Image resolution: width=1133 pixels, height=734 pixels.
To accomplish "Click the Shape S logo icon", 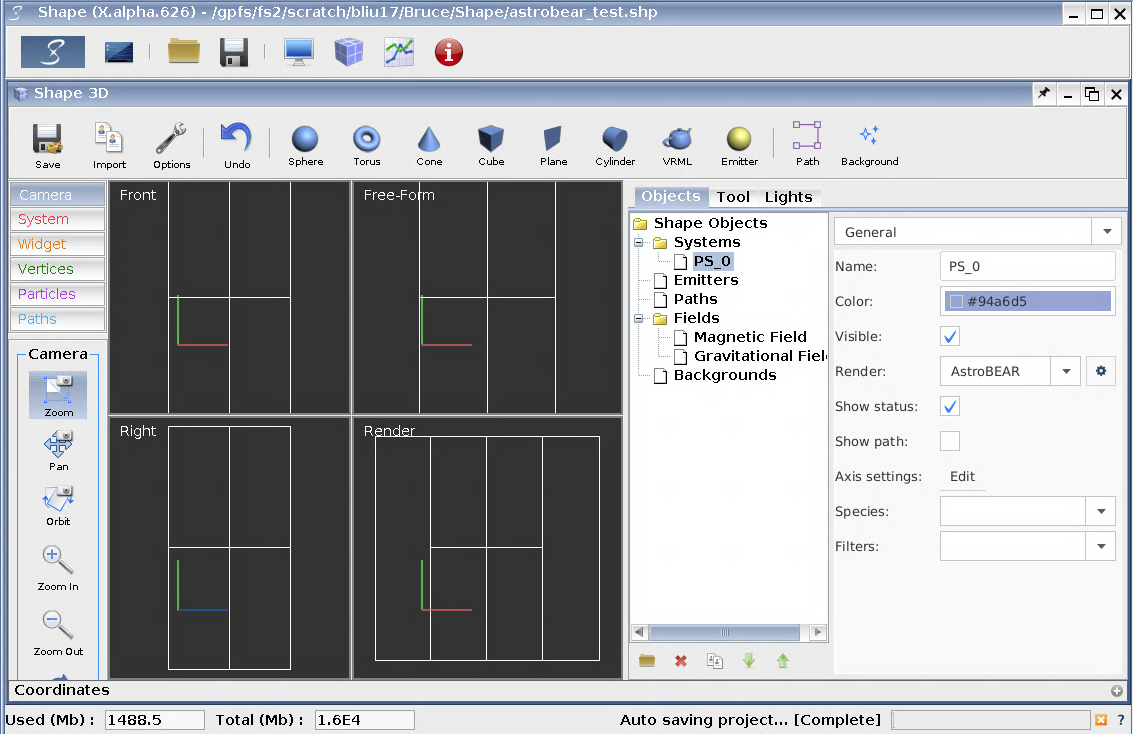I will click(x=53, y=52).
